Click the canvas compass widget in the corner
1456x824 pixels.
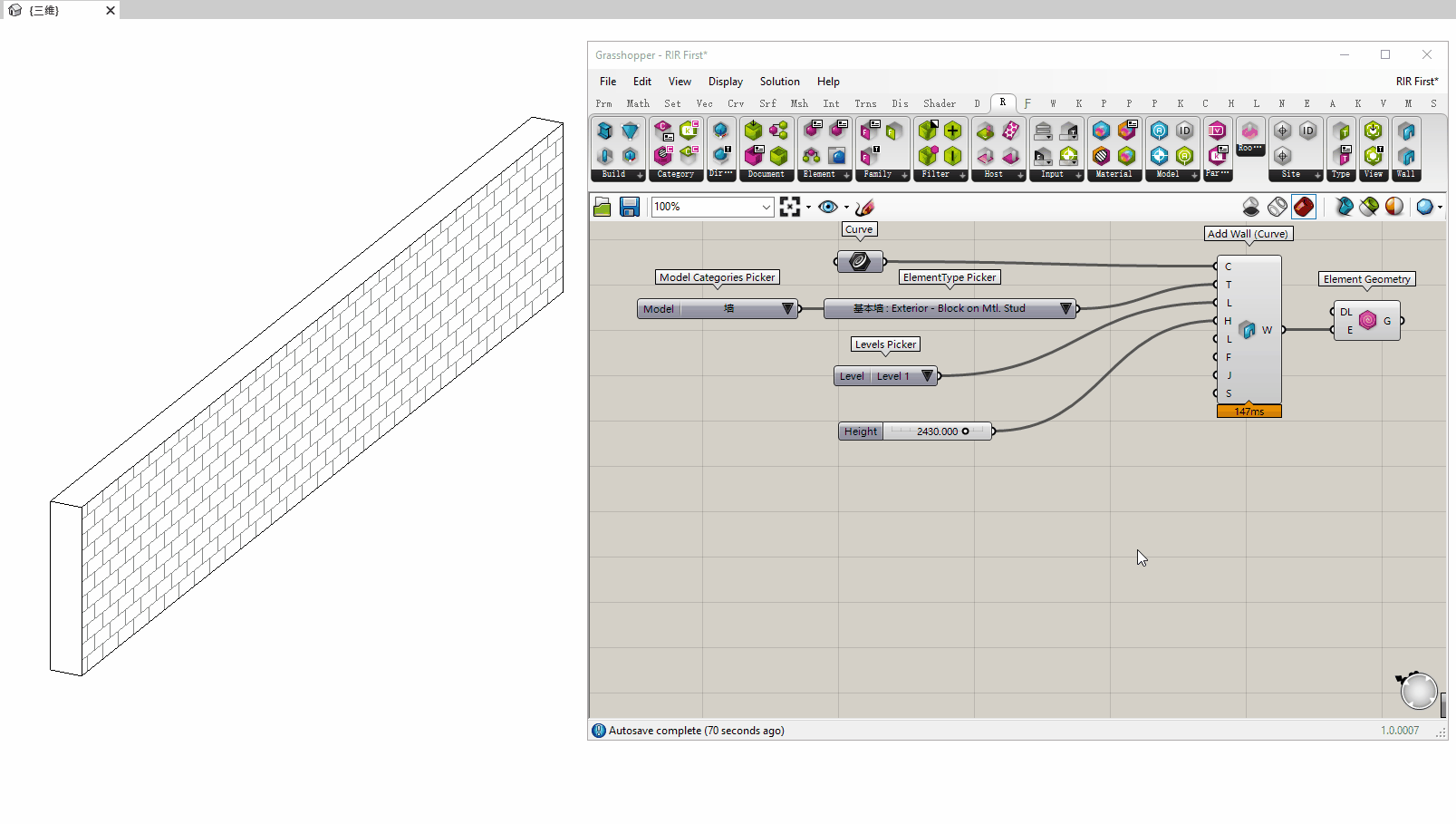tap(1418, 692)
